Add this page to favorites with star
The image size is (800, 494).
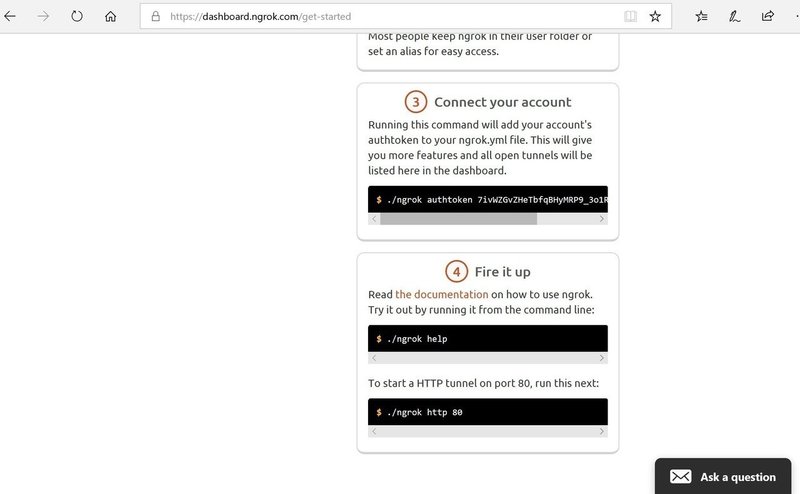tap(655, 16)
